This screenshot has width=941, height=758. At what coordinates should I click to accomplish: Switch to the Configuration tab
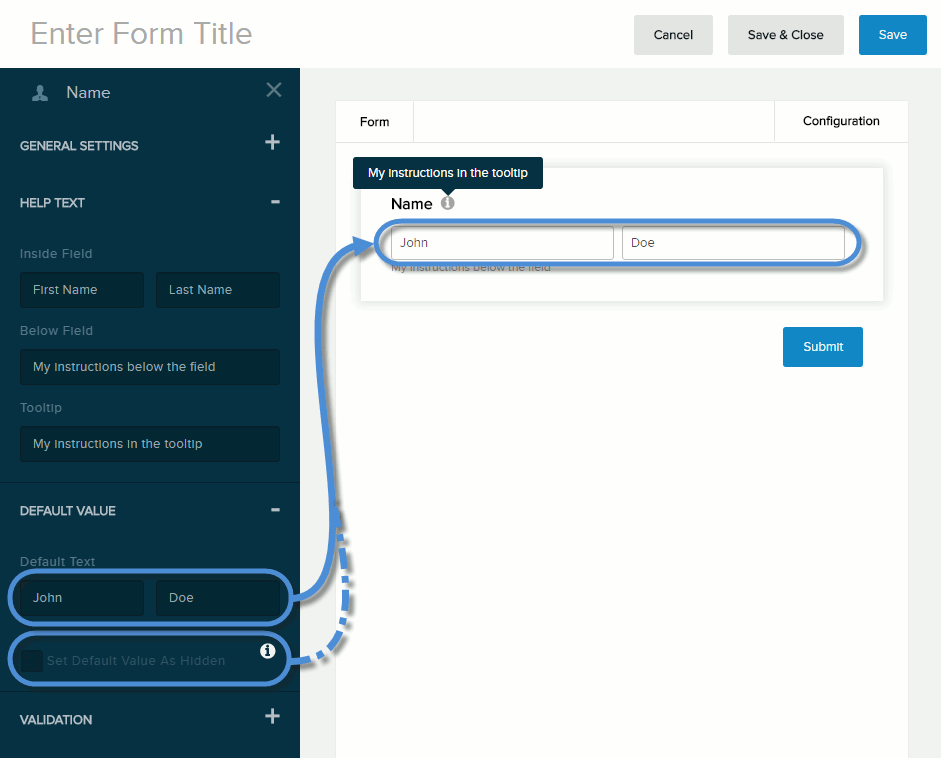click(840, 121)
